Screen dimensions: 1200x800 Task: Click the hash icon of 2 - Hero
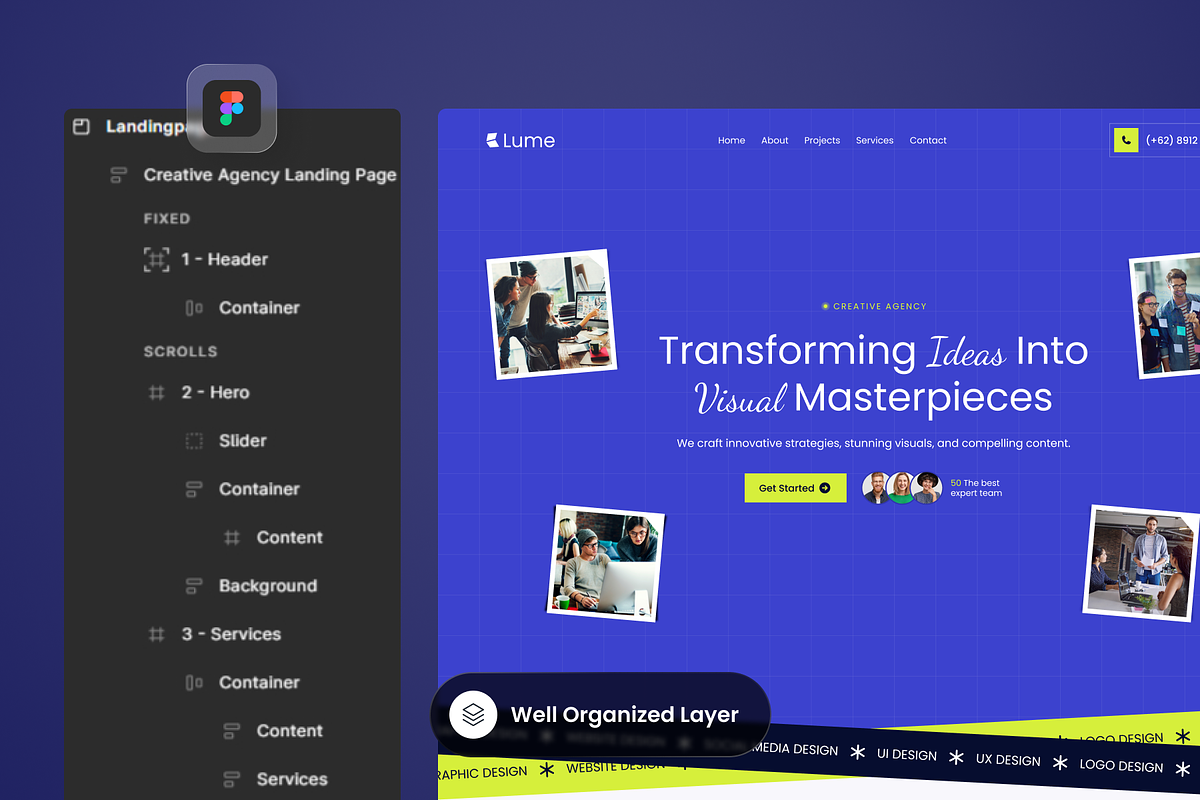coord(157,393)
